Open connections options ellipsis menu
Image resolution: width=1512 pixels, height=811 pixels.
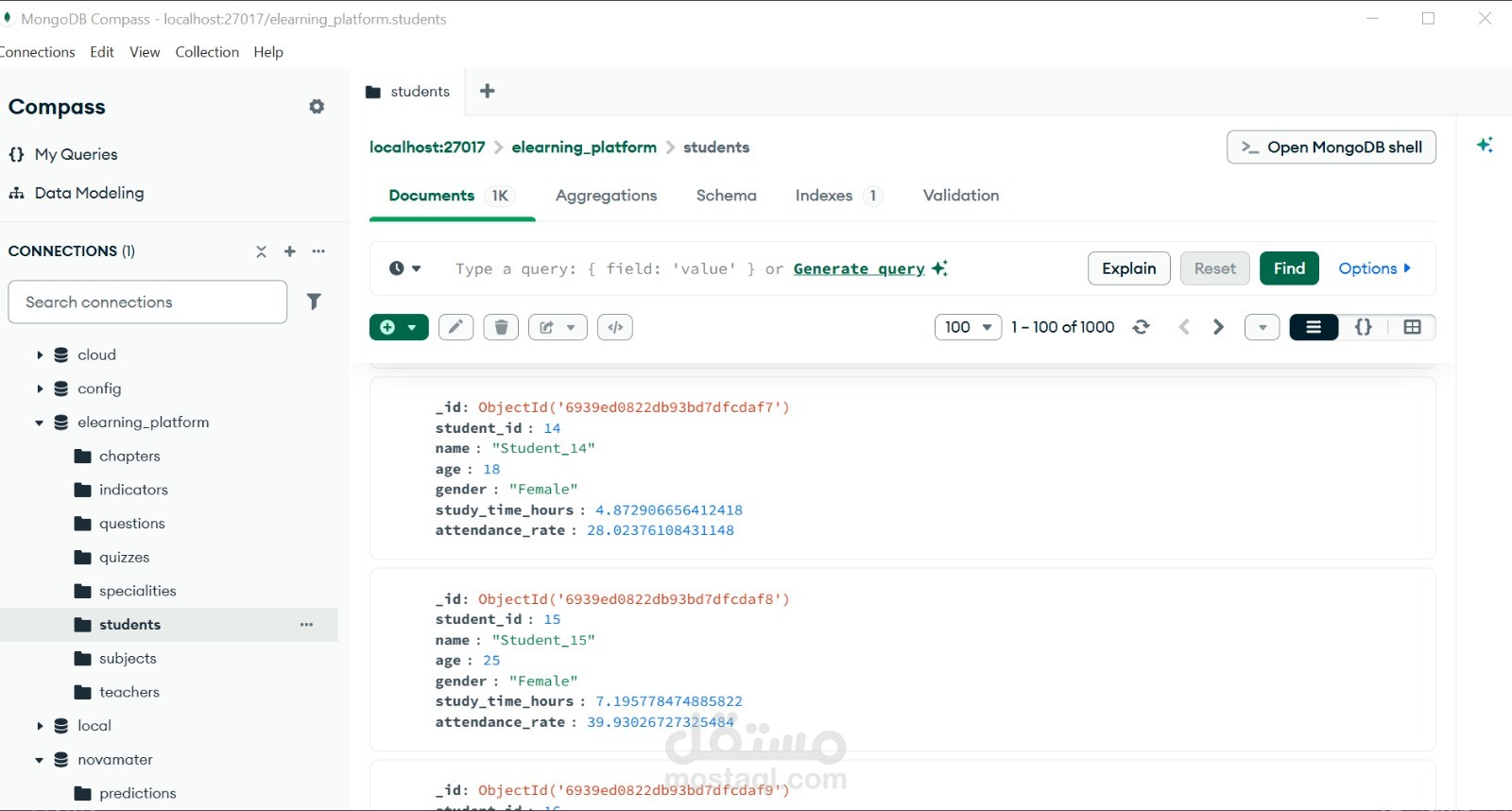pyautogui.click(x=318, y=251)
